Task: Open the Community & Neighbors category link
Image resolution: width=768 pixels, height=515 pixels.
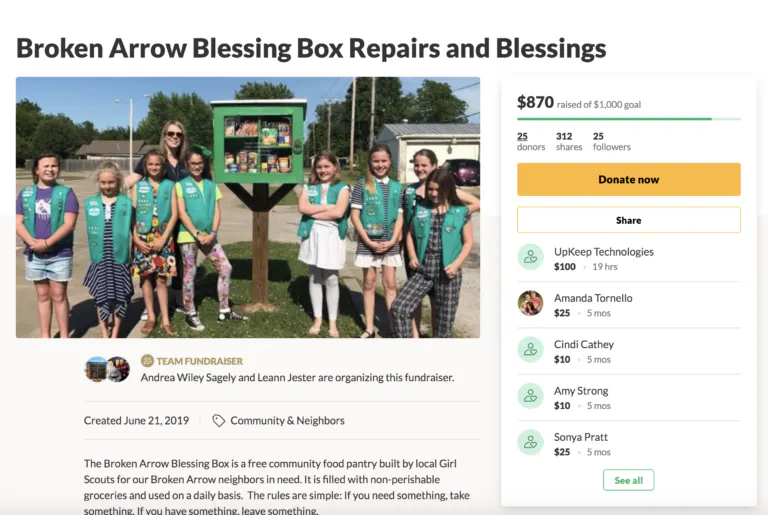Action: pyautogui.click(x=288, y=420)
